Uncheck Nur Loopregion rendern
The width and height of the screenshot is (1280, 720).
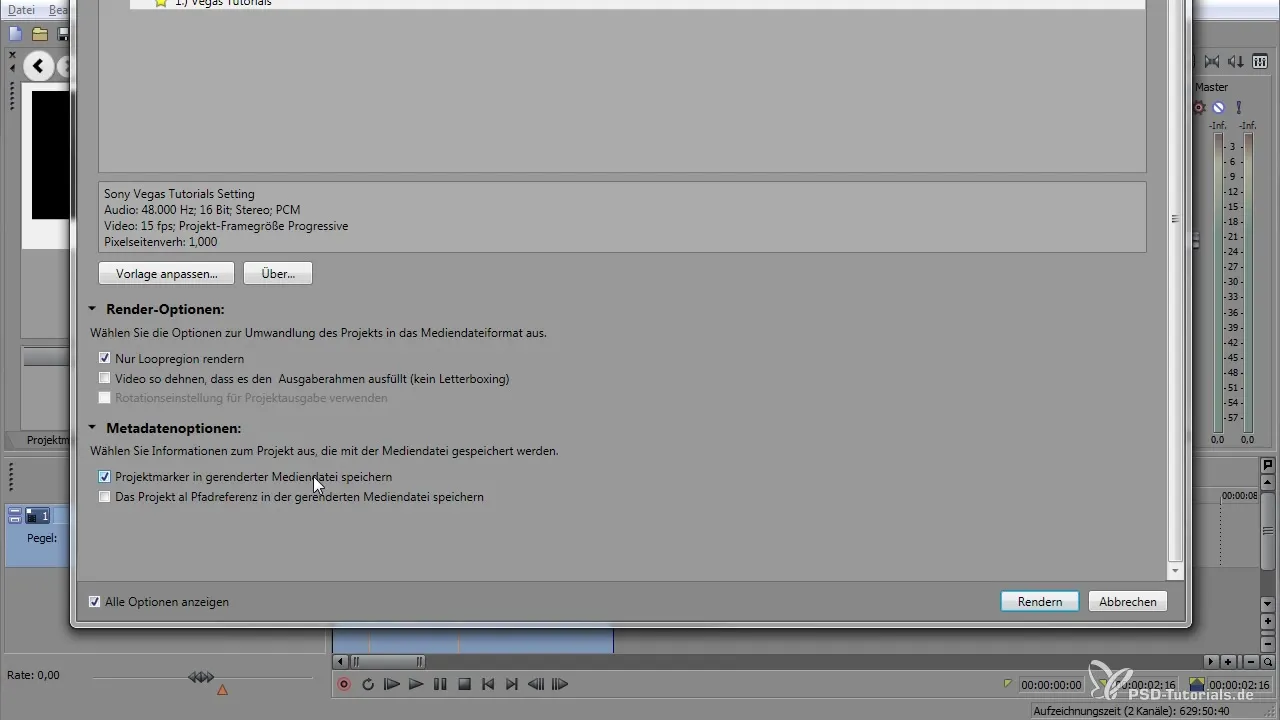(x=105, y=358)
